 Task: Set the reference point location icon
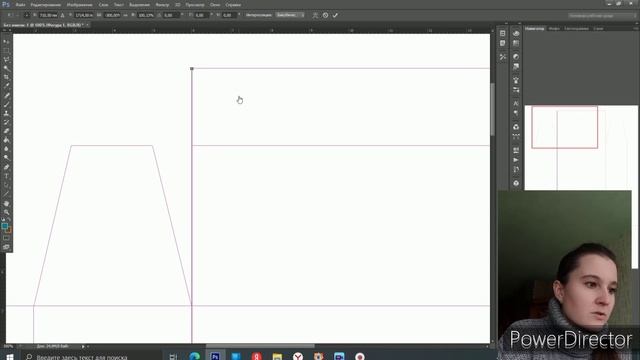[27, 15]
